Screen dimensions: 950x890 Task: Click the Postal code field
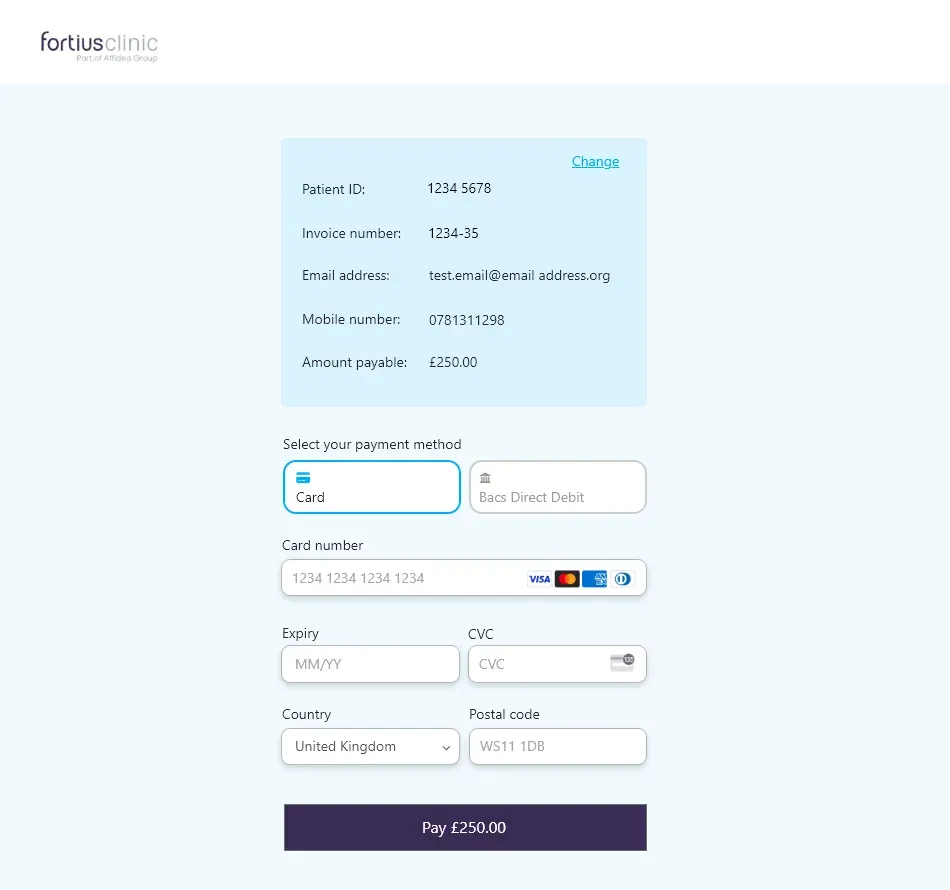[x=557, y=746]
